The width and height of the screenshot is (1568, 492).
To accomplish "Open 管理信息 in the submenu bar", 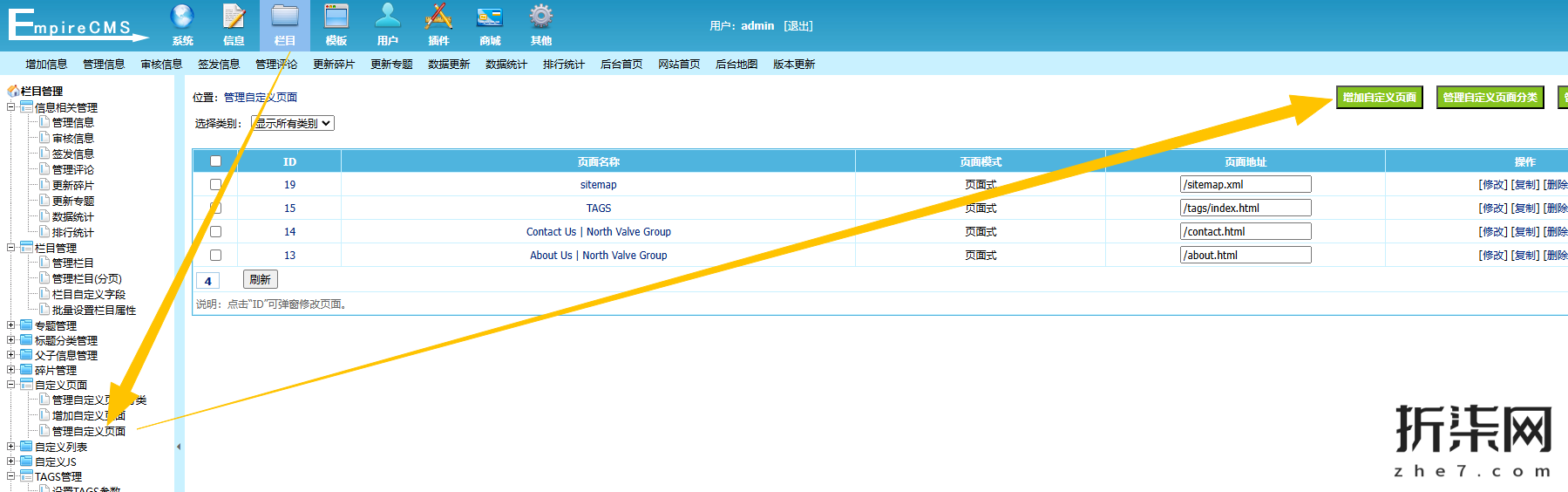I will click(104, 65).
